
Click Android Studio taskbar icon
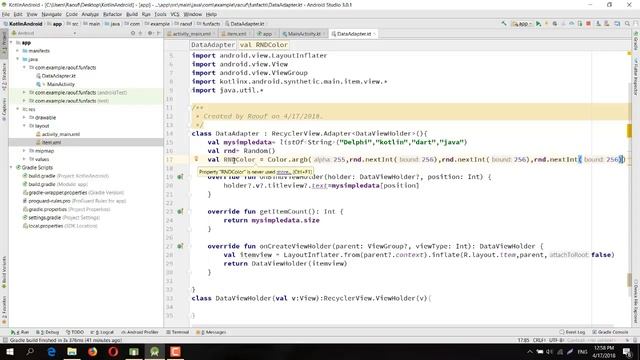pos(154,351)
